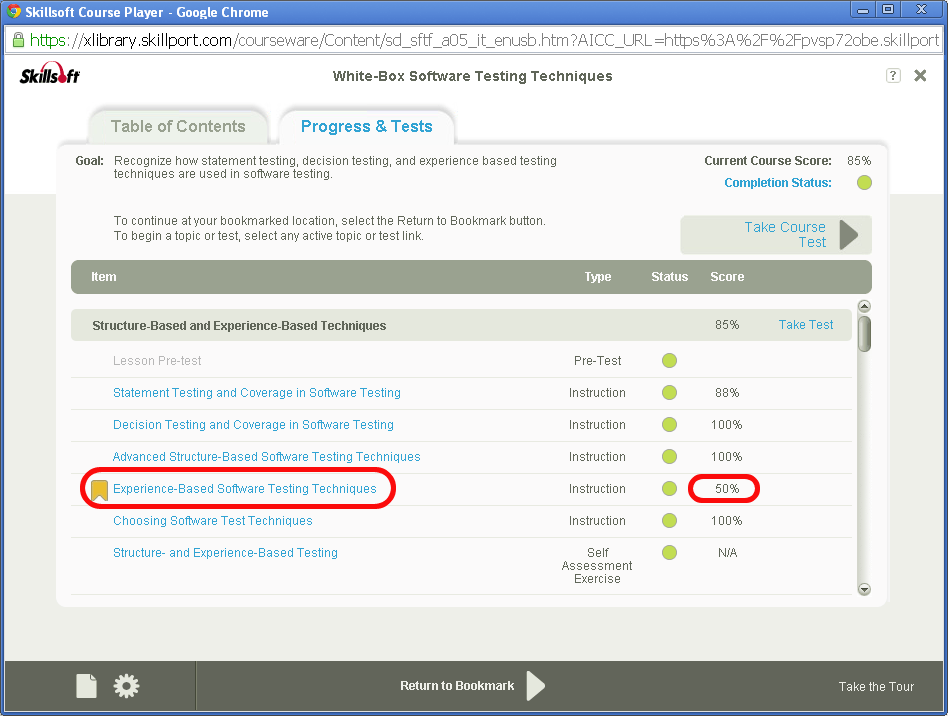Viewport: 948px width, 716px height.
Task: Open Choosing Software Test Techniques topic
Action: (212, 521)
